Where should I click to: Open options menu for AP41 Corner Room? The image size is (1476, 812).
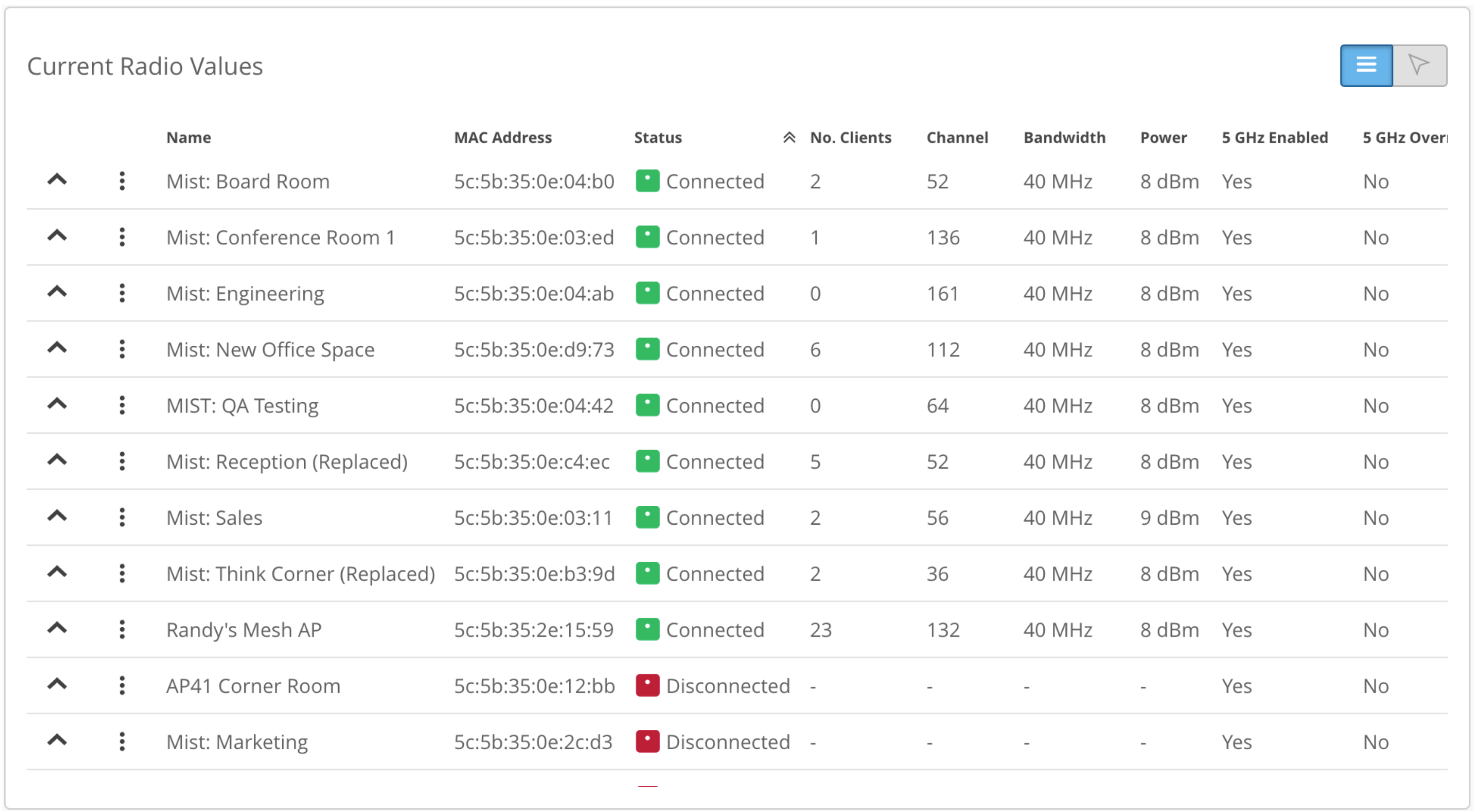[122, 686]
